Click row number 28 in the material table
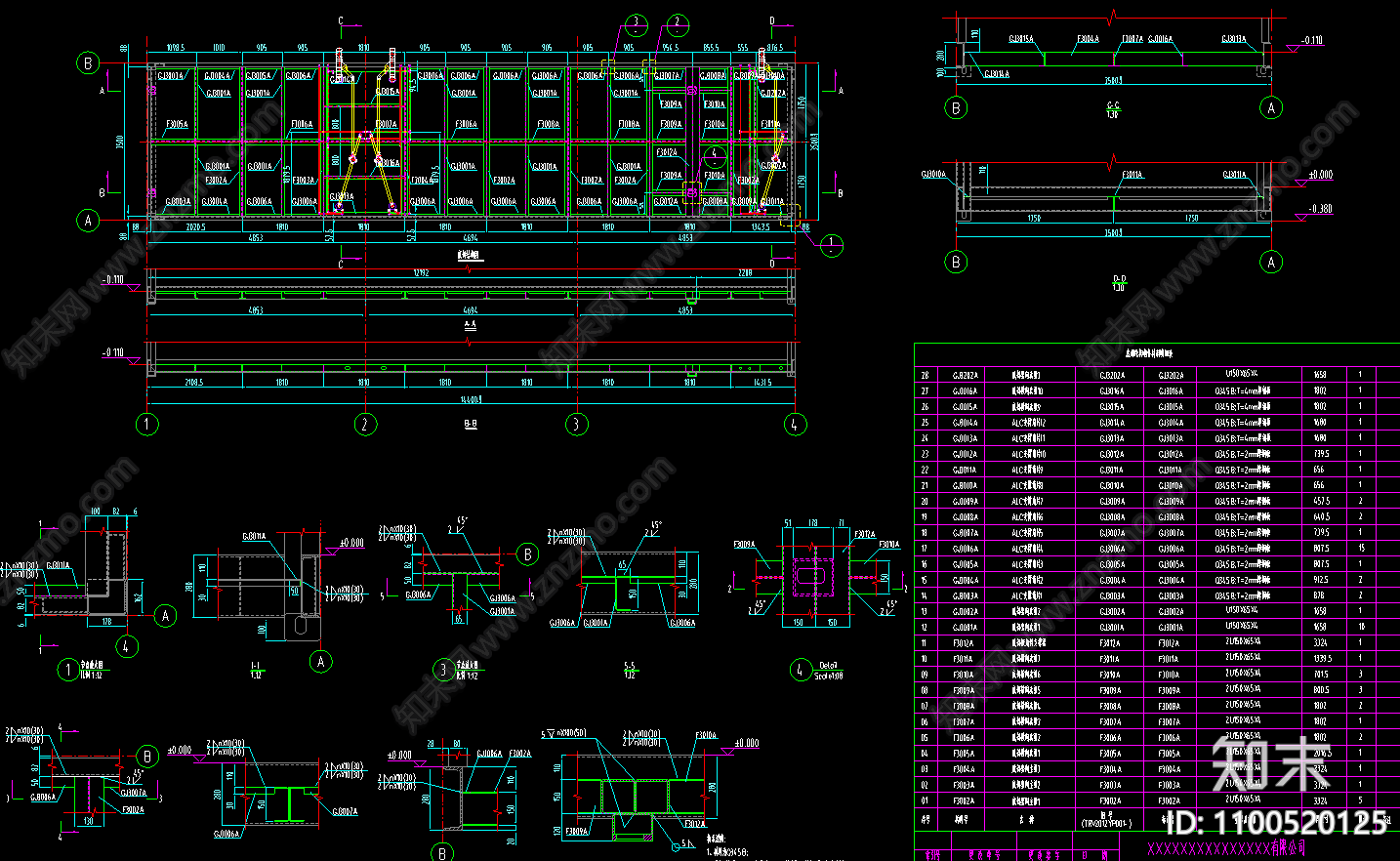The height and width of the screenshot is (861, 1400). pos(925,375)
